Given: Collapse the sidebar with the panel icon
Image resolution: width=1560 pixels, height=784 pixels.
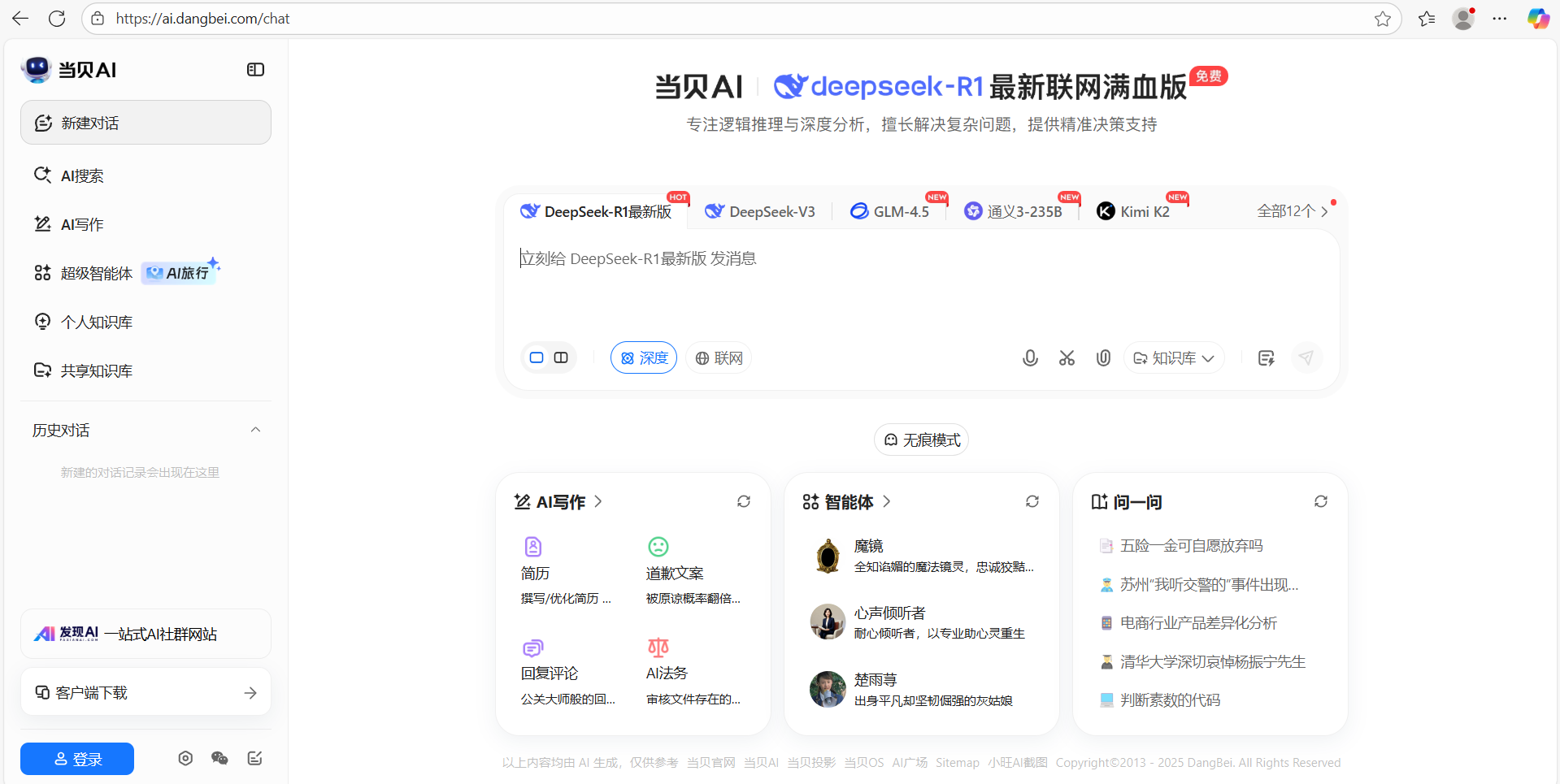Looking at the screenshot, I should pos(255,70).
